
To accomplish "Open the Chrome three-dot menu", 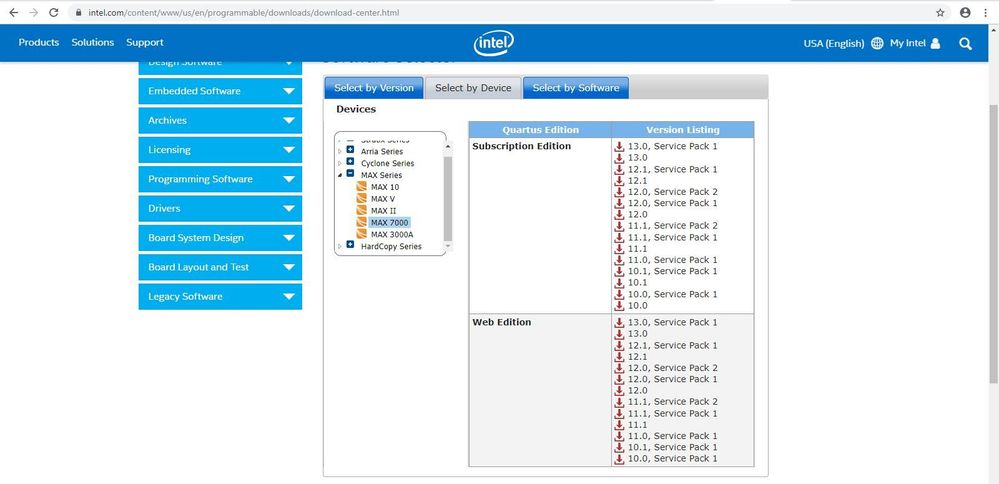I will tap(987, 12).
